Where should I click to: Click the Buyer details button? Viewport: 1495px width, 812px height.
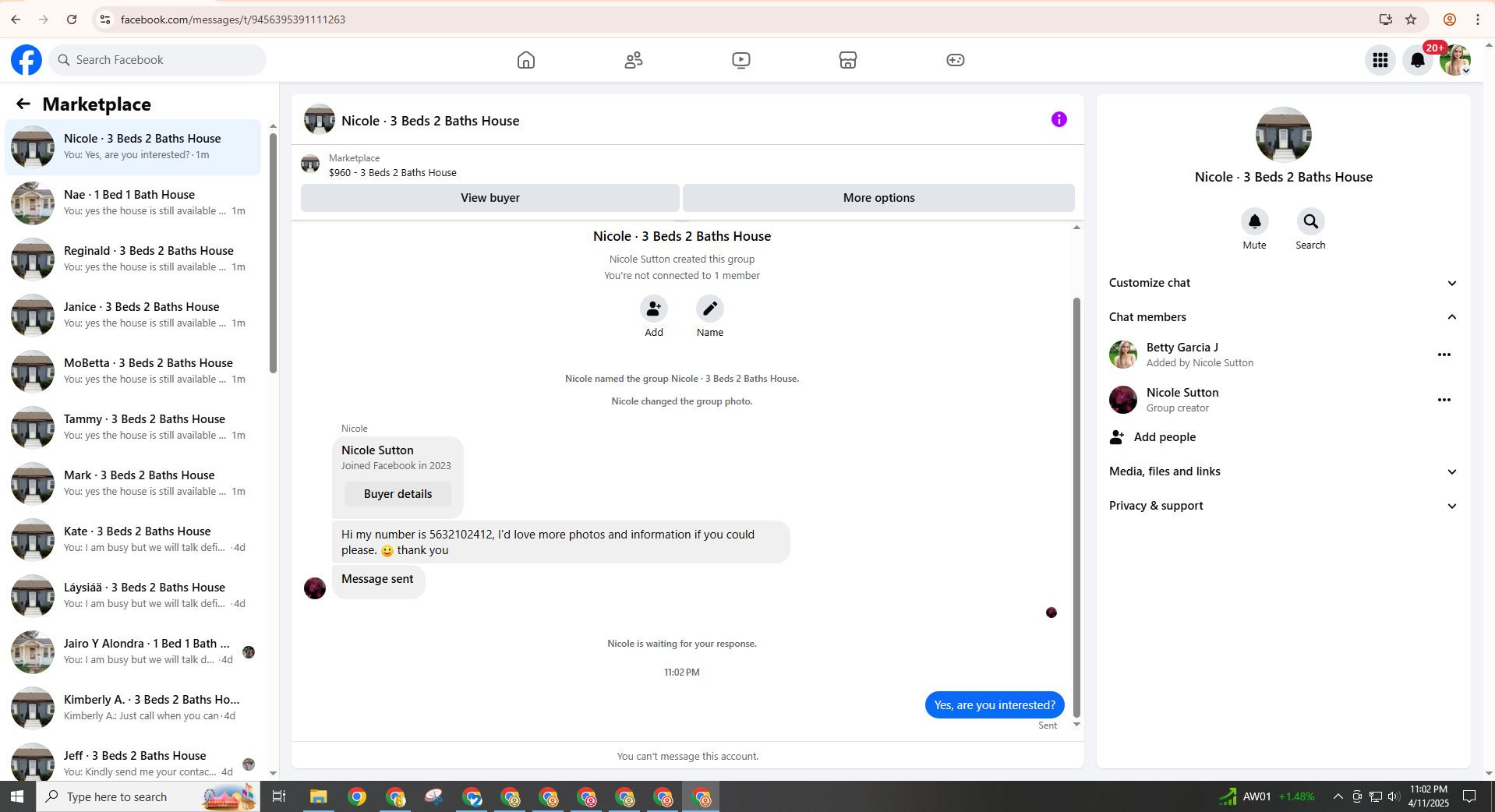(398, 494)
